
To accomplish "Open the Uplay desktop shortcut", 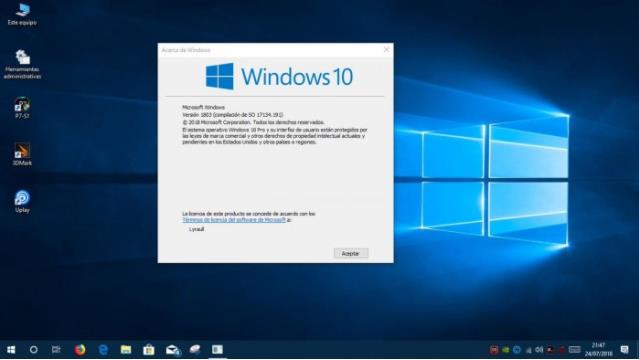I will [22, 201].
